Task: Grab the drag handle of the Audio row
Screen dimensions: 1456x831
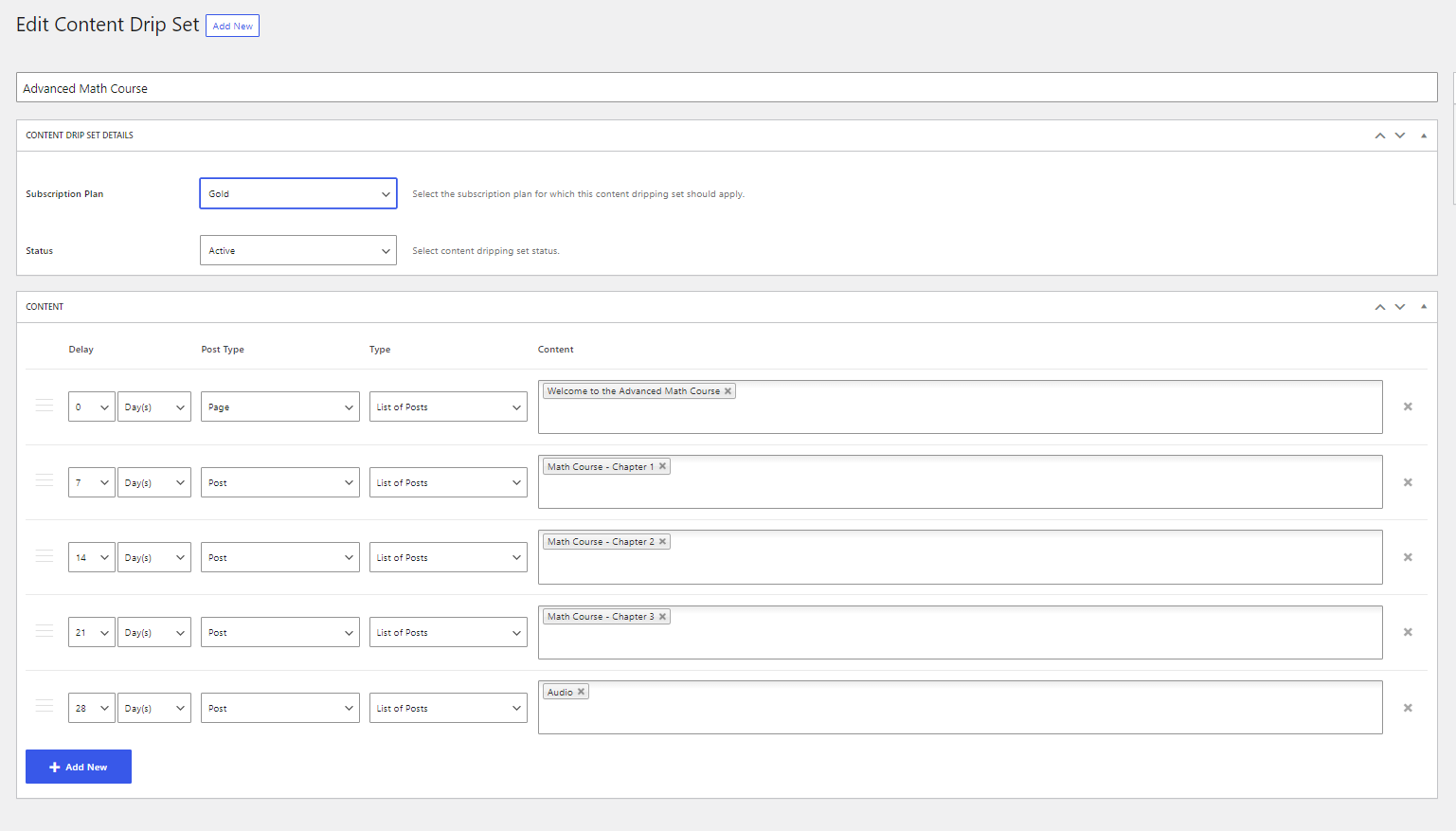Action: click(x=45, y=706)
